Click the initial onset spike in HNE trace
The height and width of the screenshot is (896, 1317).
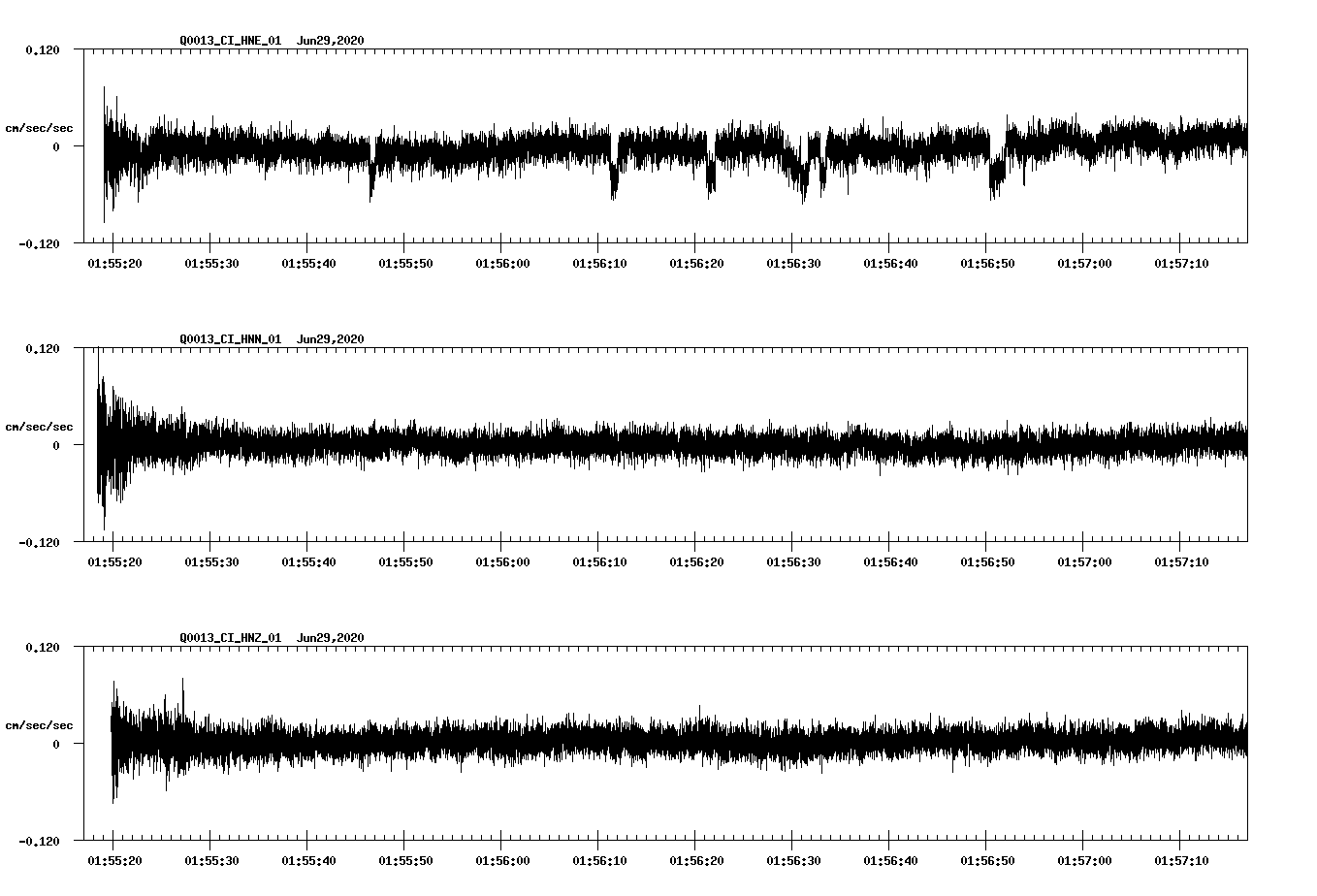[105, 154]
